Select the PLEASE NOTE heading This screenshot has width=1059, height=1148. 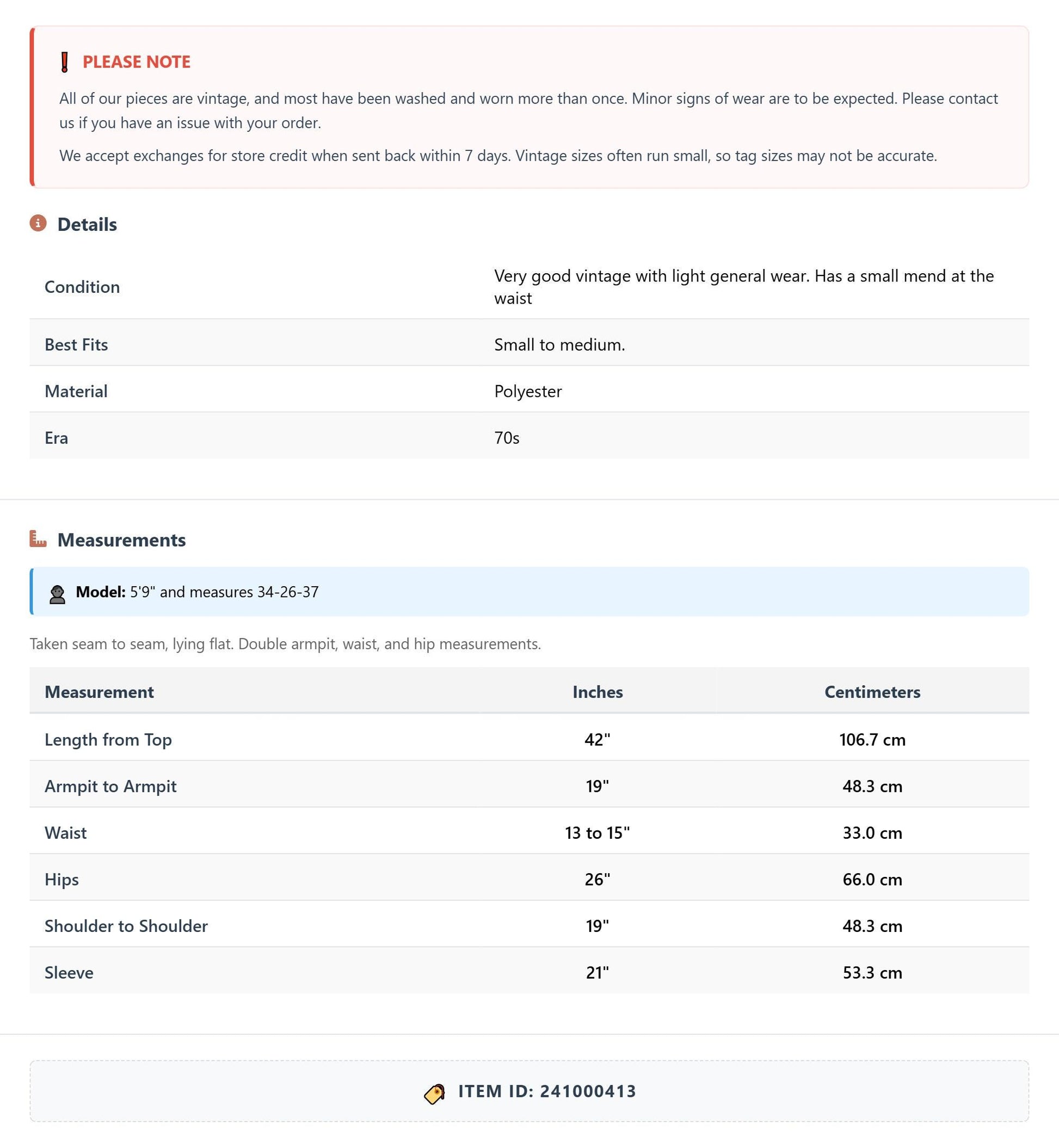coord(137,62)
